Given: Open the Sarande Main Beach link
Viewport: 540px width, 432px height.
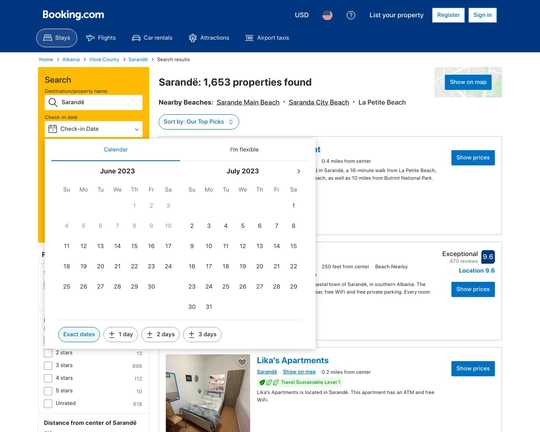Looking at the screenshot, I should (x=248, y=103).
